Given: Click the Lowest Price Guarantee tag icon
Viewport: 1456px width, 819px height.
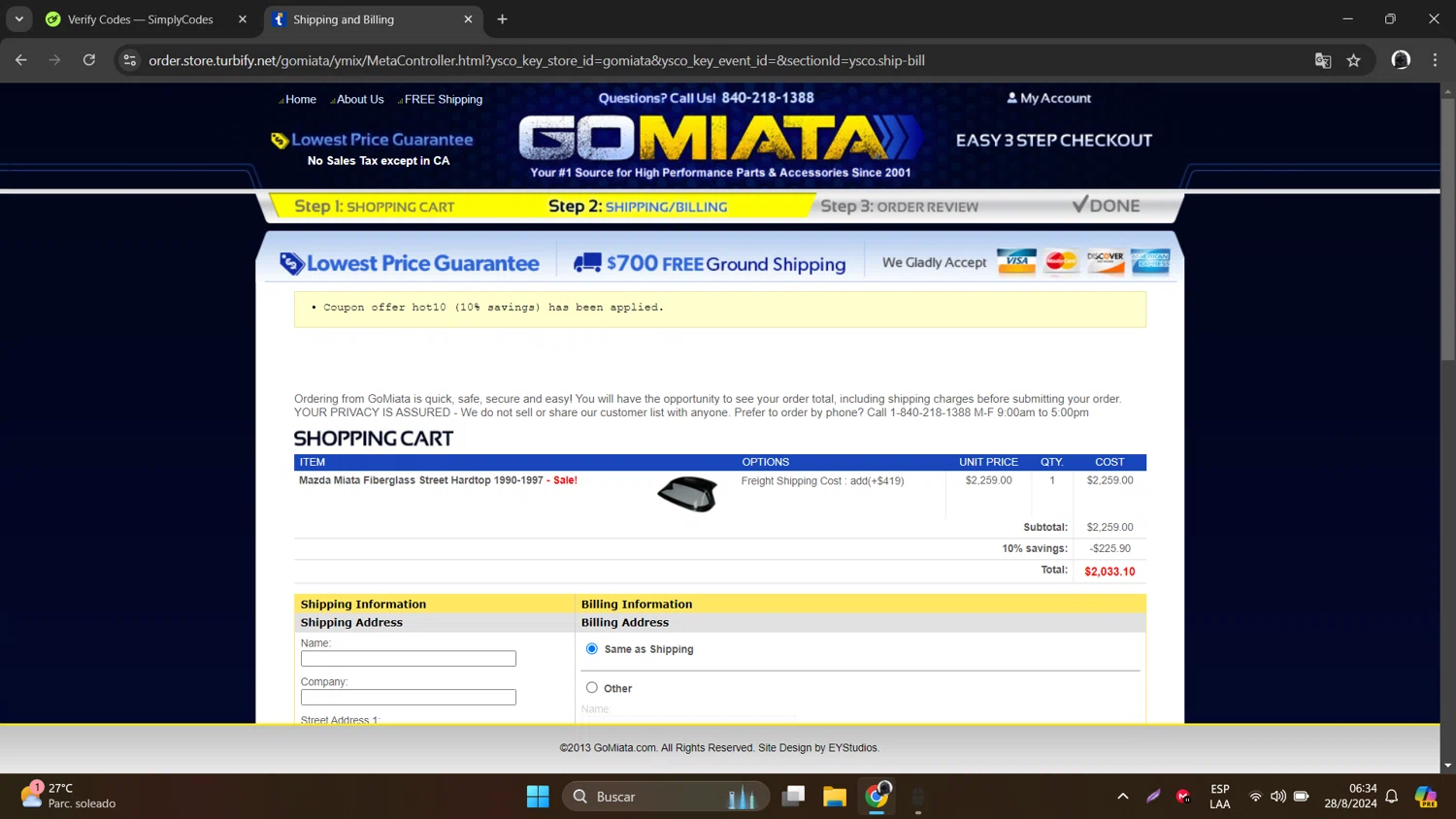Looking at the screenshot, I should pyautogui.click(x=280, y=141).
